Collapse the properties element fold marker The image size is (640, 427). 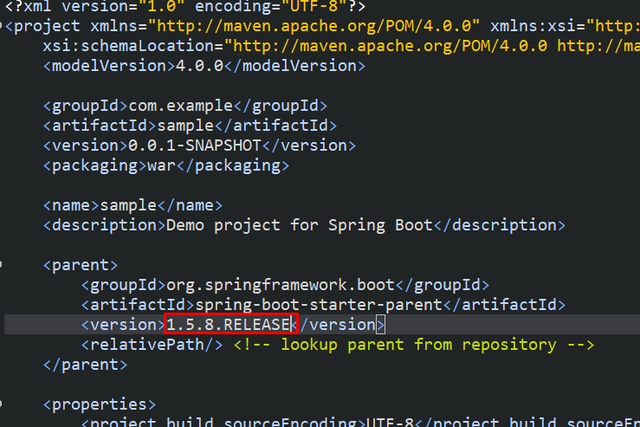point(3,404)
